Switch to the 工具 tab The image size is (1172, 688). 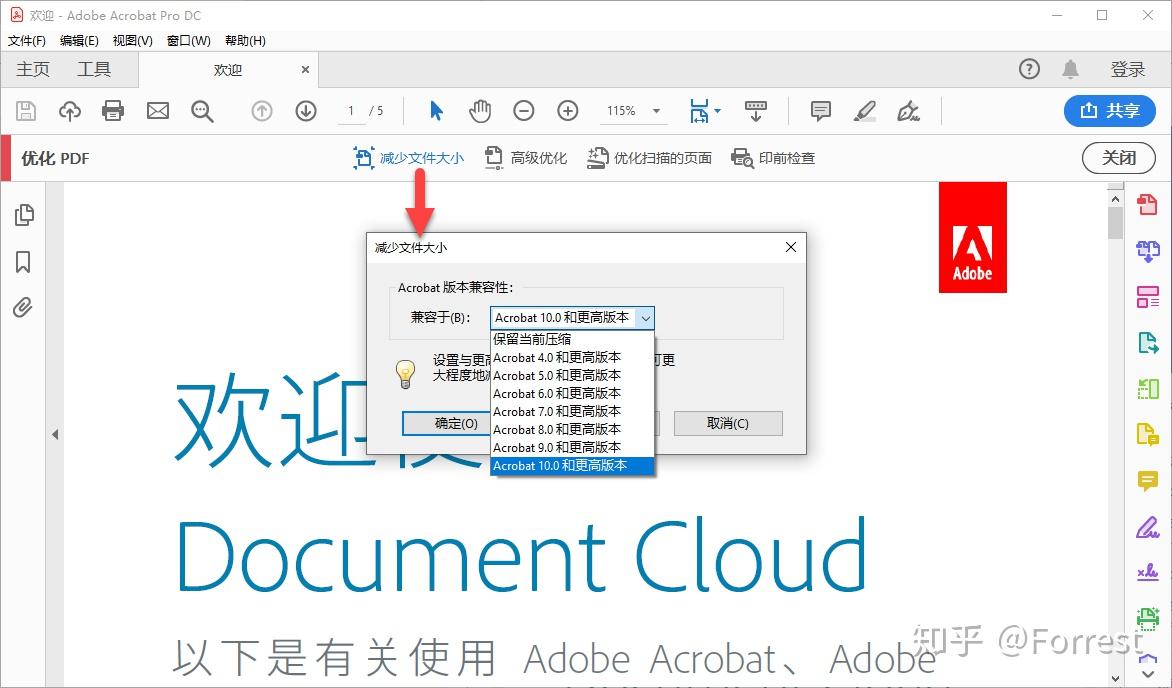coord(94,70)
